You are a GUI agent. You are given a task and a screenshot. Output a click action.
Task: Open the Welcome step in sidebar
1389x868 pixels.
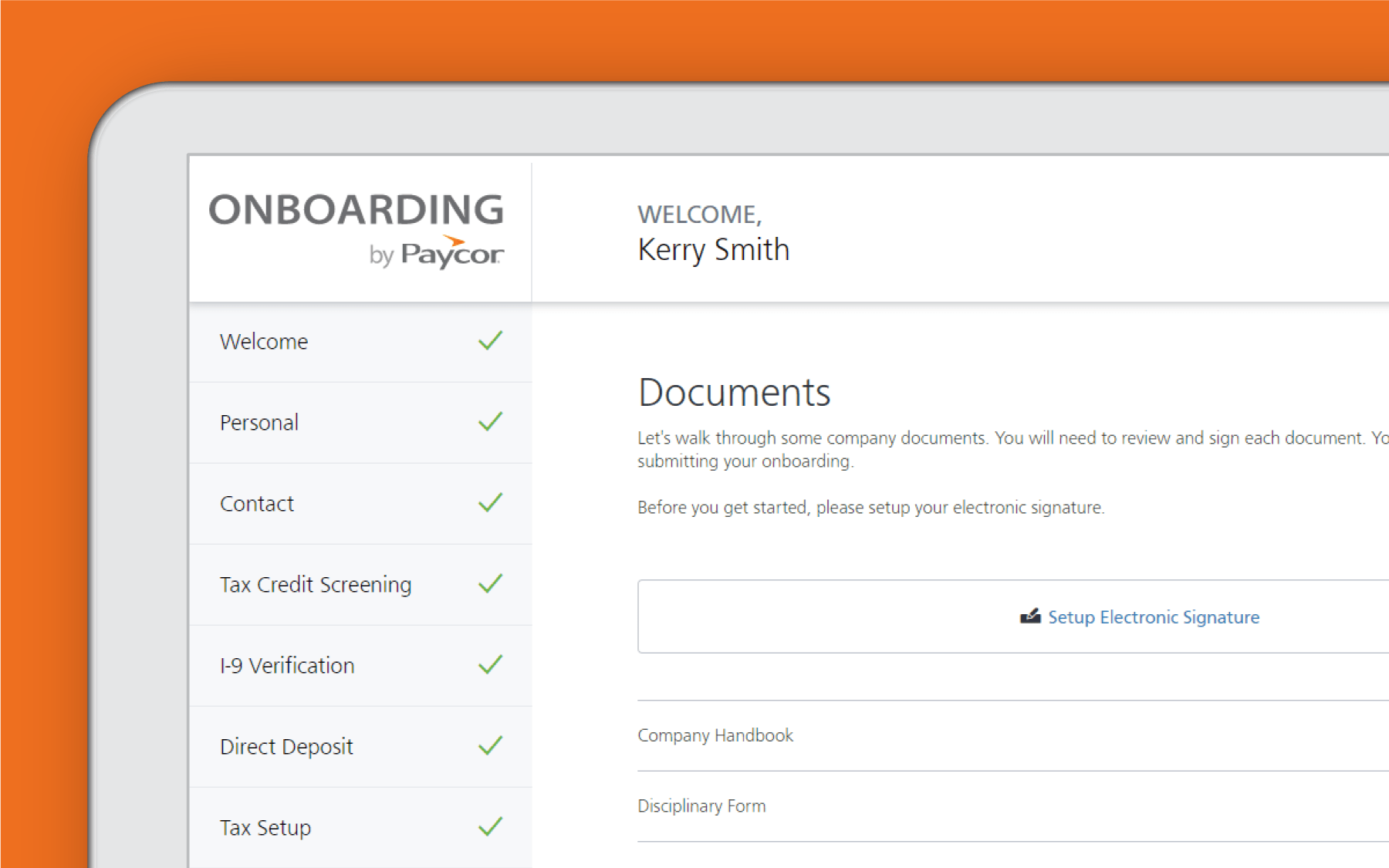[x=360, y=341]
